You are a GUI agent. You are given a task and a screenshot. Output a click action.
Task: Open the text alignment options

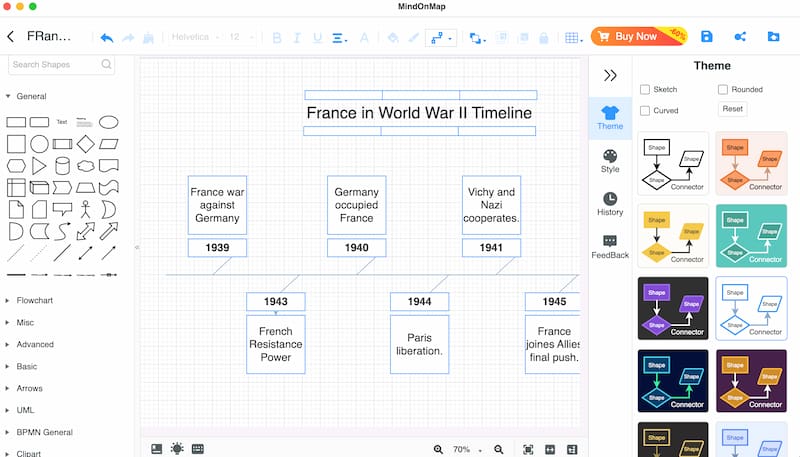339,38
